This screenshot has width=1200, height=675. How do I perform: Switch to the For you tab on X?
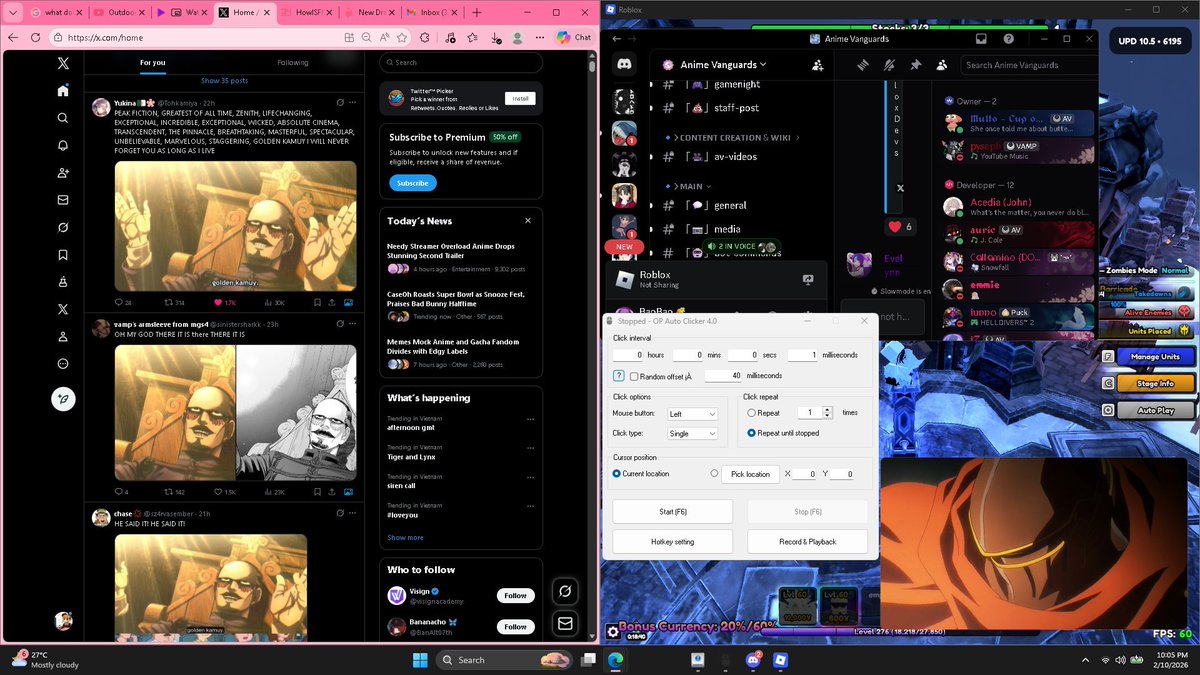point(153,62)
